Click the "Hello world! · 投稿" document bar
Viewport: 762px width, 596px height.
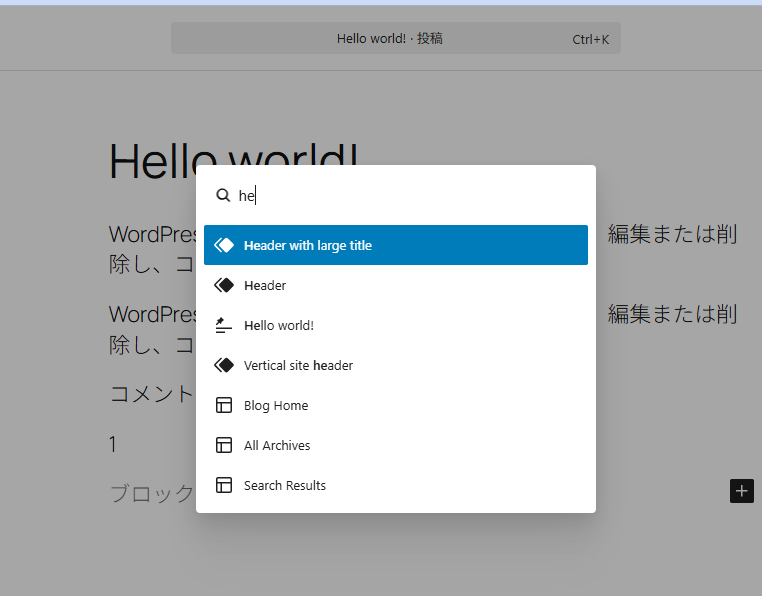pyautogui.click(x=389, y=39)
